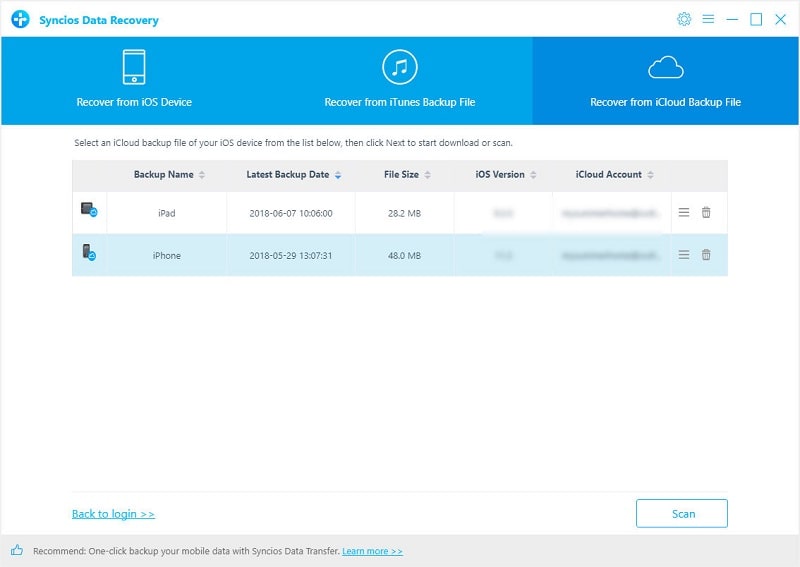The width and height of the screenshot is (800, 567).
Task: Select the iPhone backup name cell
Action: point(167,255)
